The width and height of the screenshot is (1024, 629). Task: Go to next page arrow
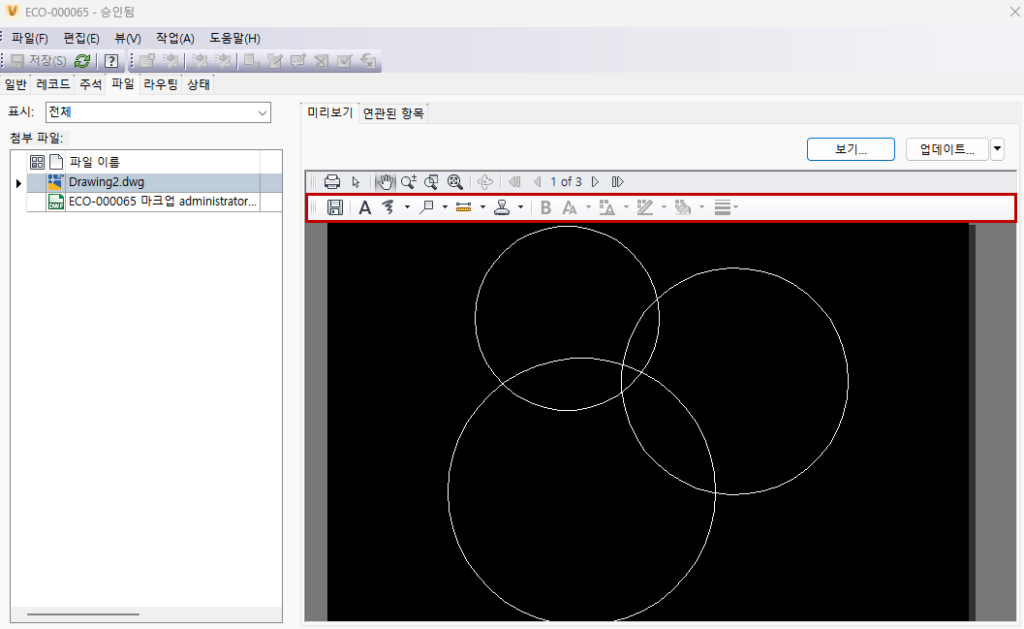pos(595,182)
